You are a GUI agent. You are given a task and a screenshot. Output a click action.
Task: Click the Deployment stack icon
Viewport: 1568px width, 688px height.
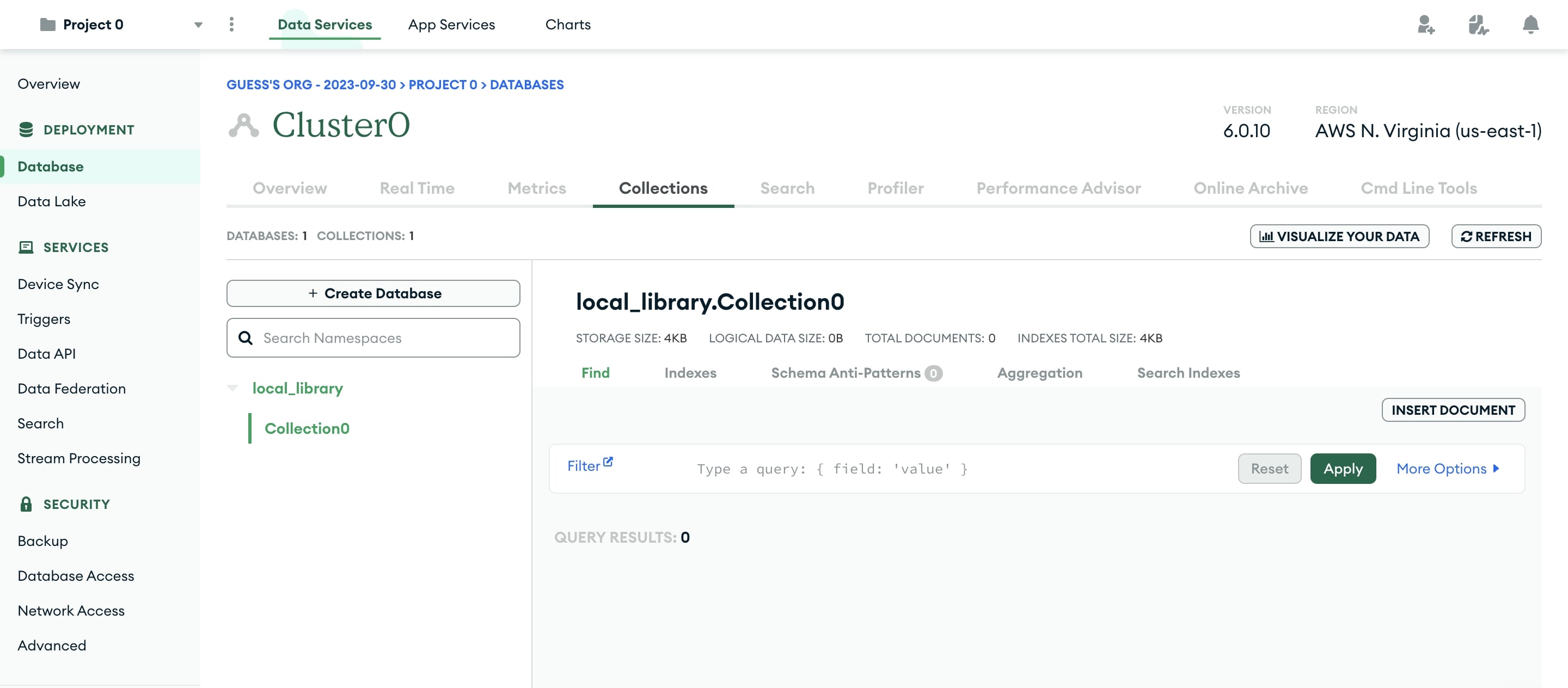pyautogui.click(x=26, y=130)
